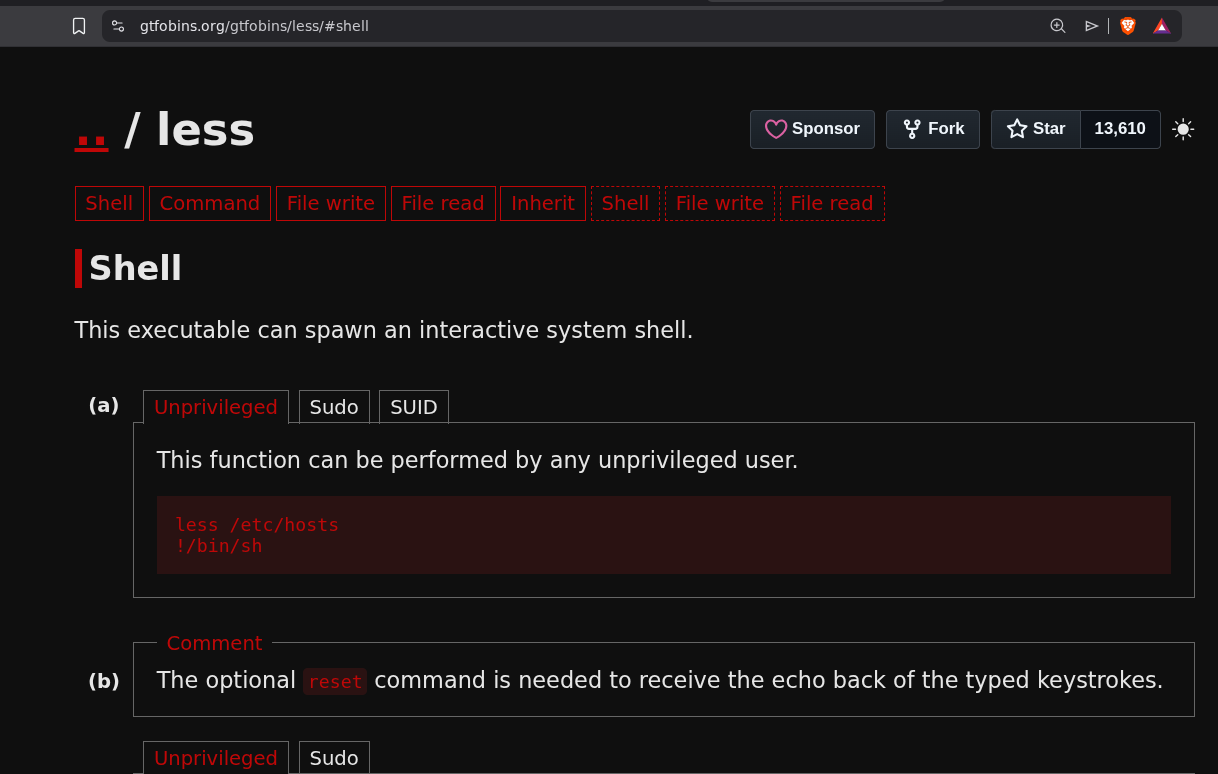The image size is (1218, 774).
Task: Fork the repository with the Fork button
Action: (x=933, y=129)
